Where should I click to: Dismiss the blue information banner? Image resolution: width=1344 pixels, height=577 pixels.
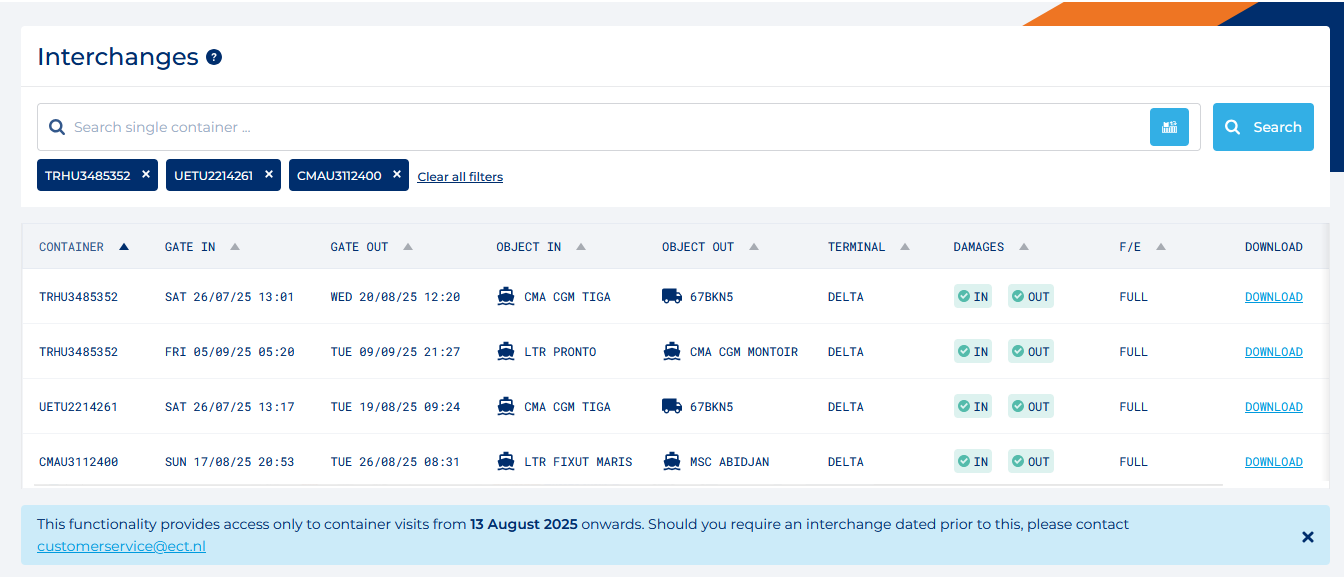1307,537
